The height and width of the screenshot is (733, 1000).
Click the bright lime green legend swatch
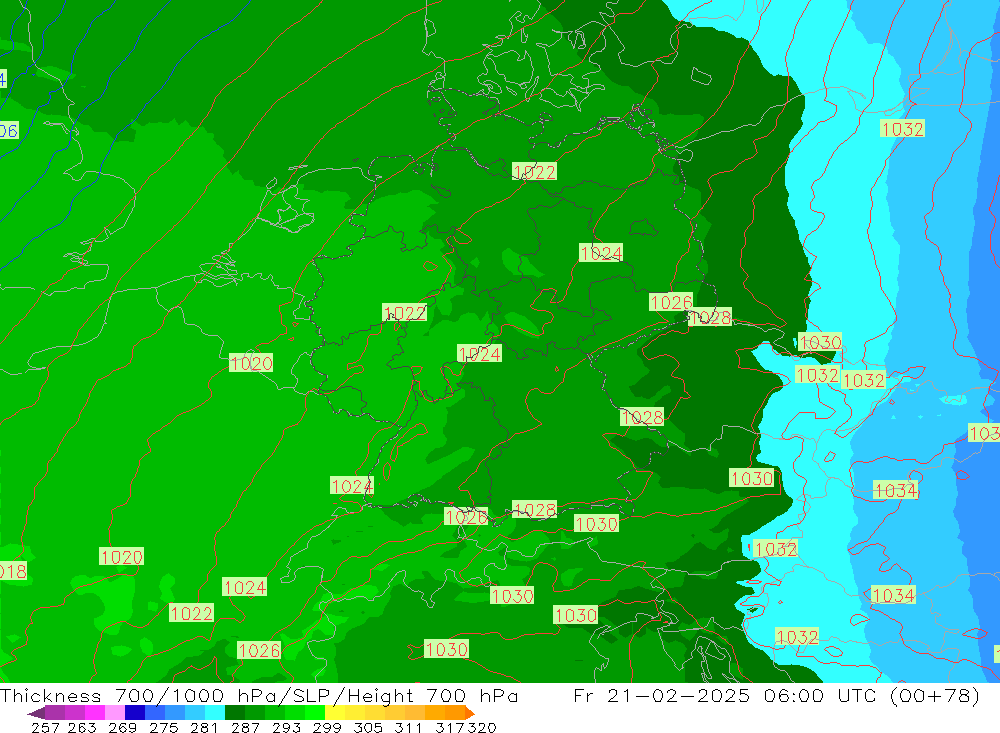pyautogui.click(x=315, y=713)
